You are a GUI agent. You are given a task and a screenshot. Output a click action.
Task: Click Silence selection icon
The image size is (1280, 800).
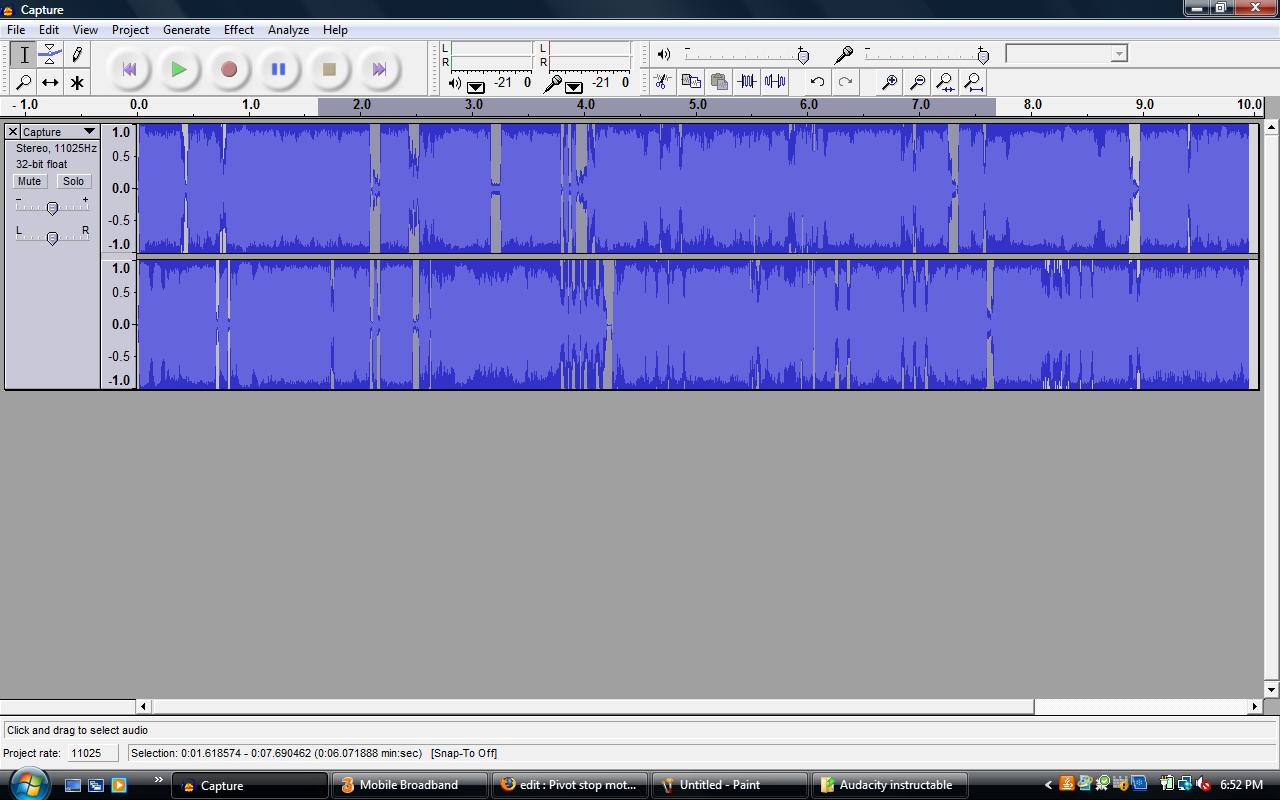pos(775,82)
